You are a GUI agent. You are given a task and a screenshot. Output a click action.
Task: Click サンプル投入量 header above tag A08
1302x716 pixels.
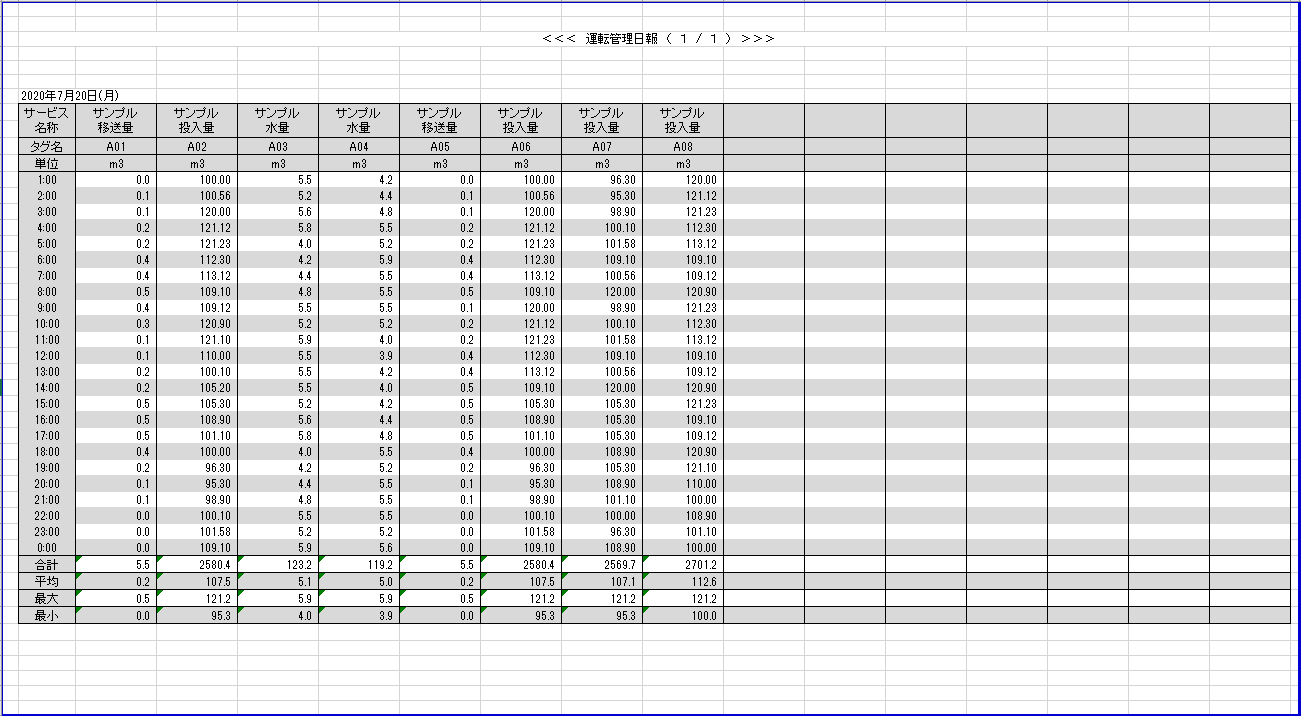(x=683, y=120)
